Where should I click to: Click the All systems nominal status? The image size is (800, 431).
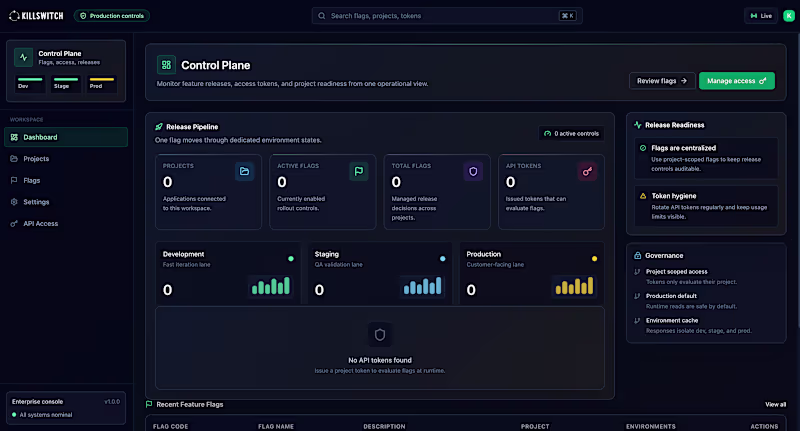point(42,415)
